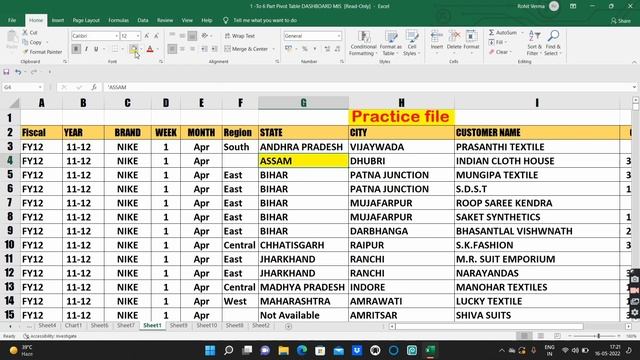
Task: Open File Explorer from the taskbar
Action: [x=284, y=350]
